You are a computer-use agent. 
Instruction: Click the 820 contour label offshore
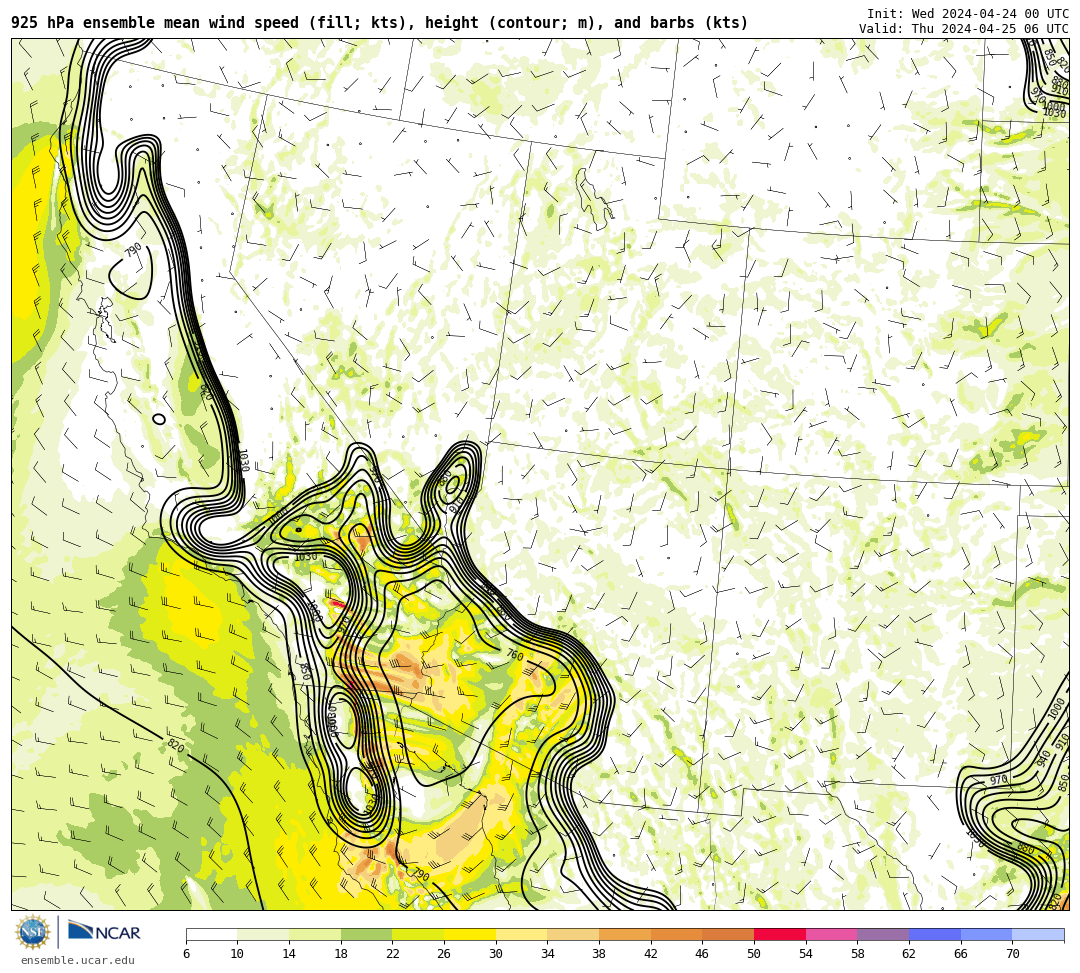[176, 745]
